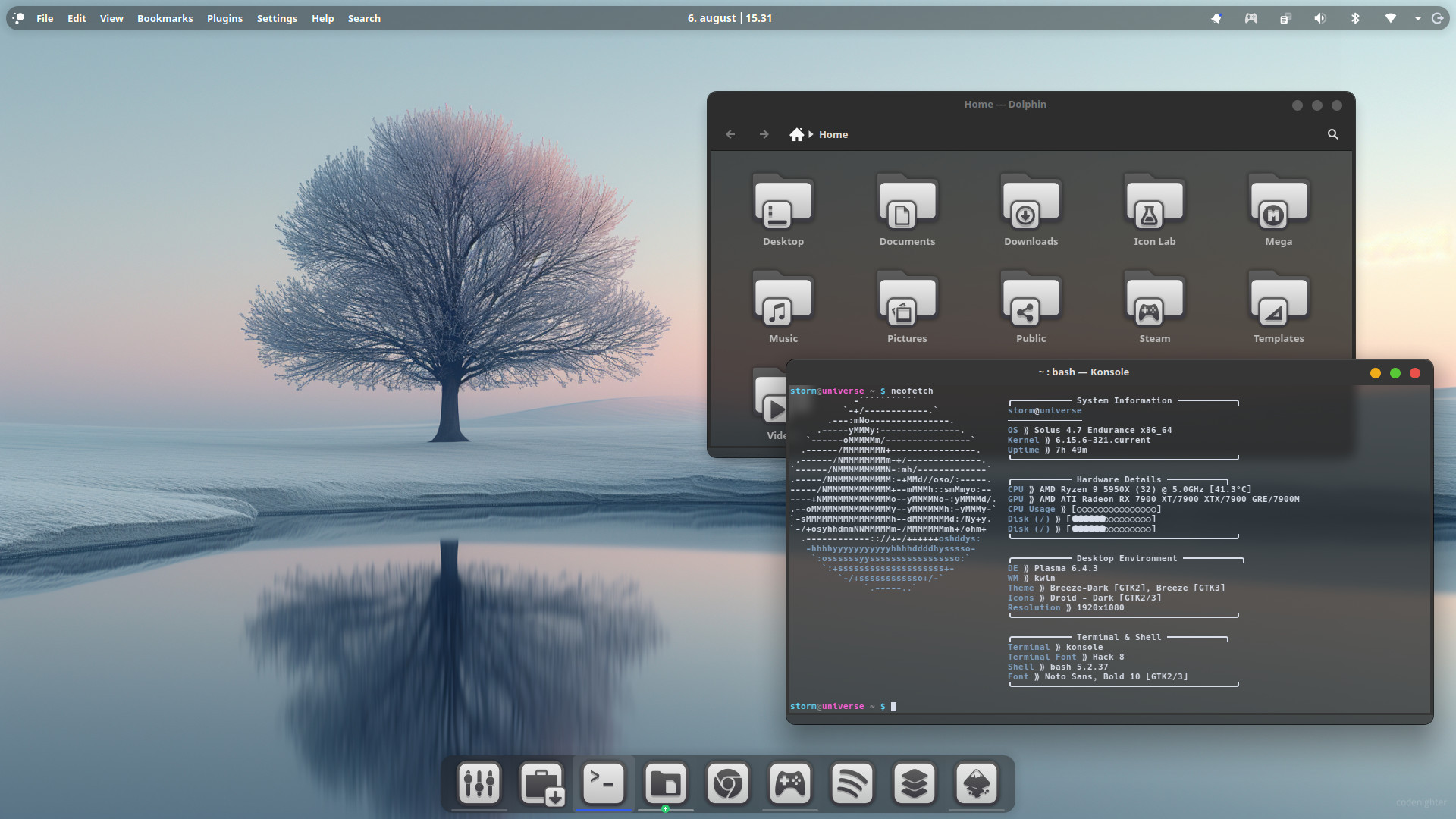The height and width of the screenshot is (819, 1456).
Task: Open the Search menu
Action: point(364,18)
